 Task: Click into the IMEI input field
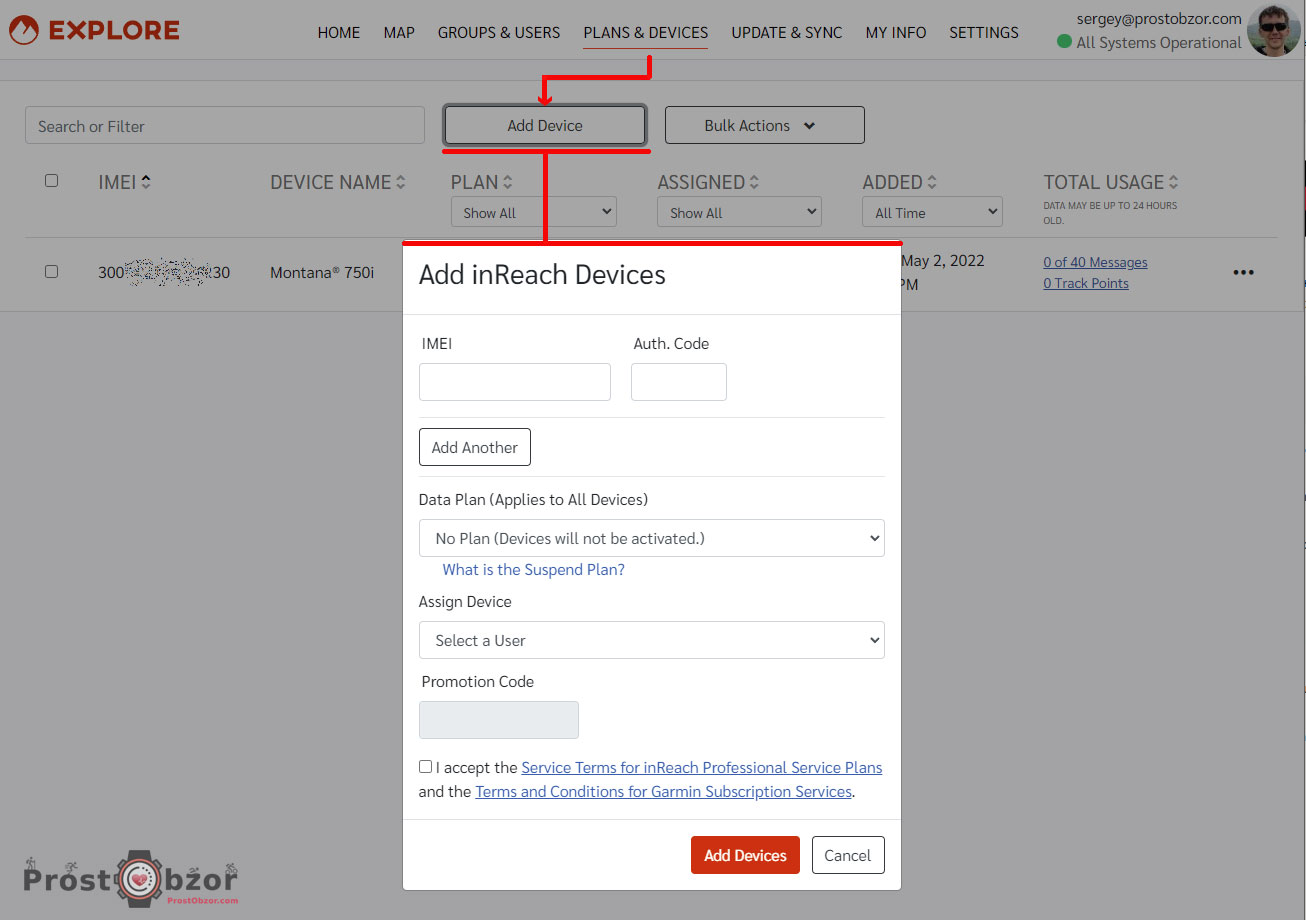click(x=514, y=382)
